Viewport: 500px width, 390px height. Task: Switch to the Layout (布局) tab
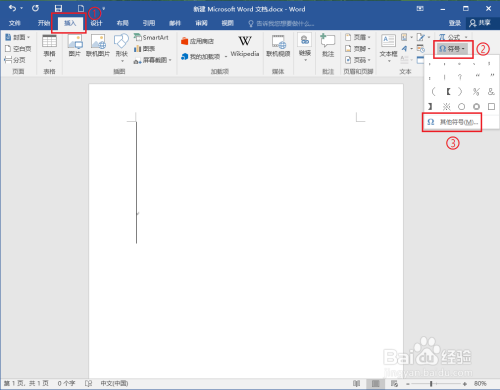[123, 23]
